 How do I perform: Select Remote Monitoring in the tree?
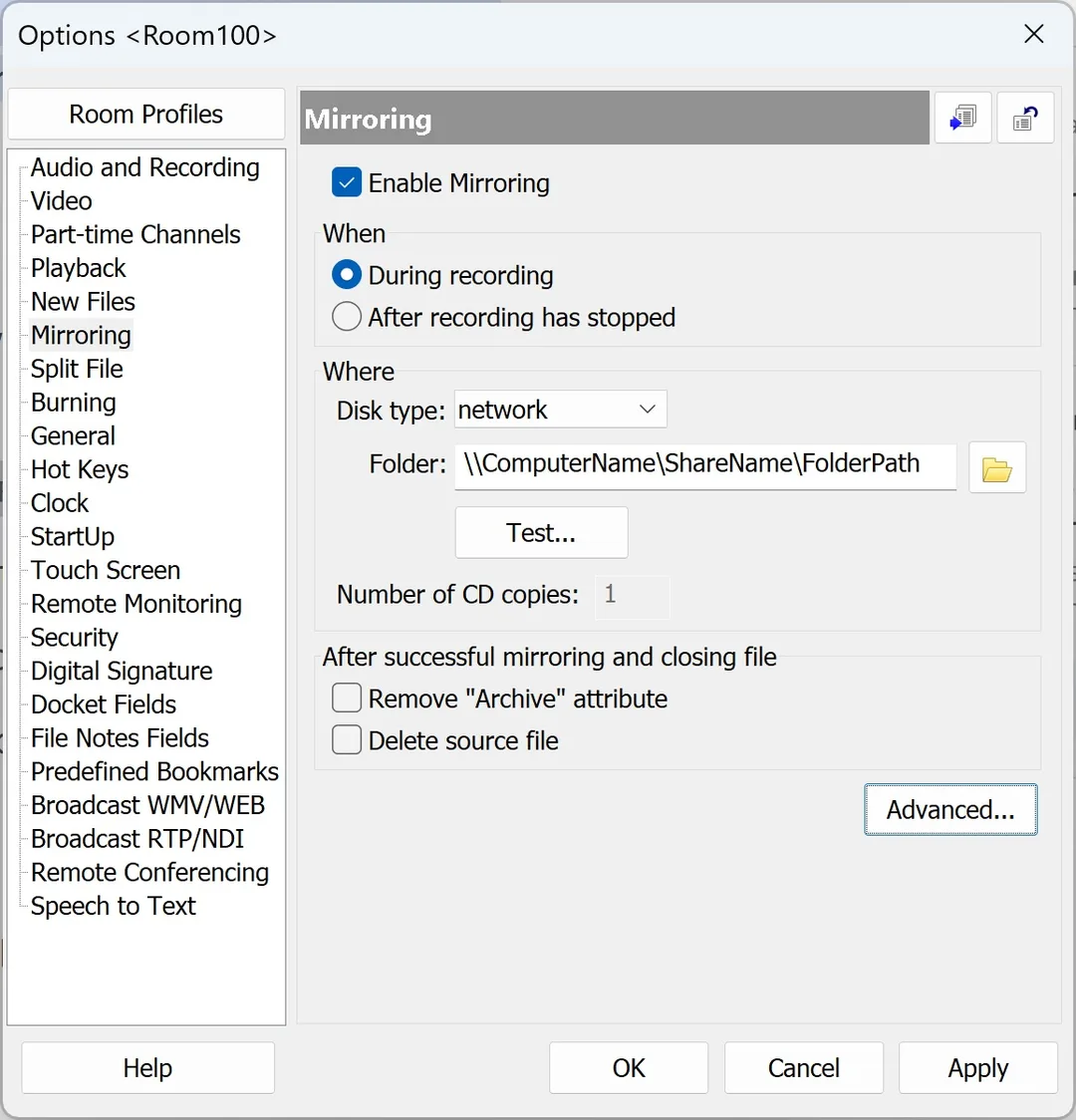tap(136, 604)
